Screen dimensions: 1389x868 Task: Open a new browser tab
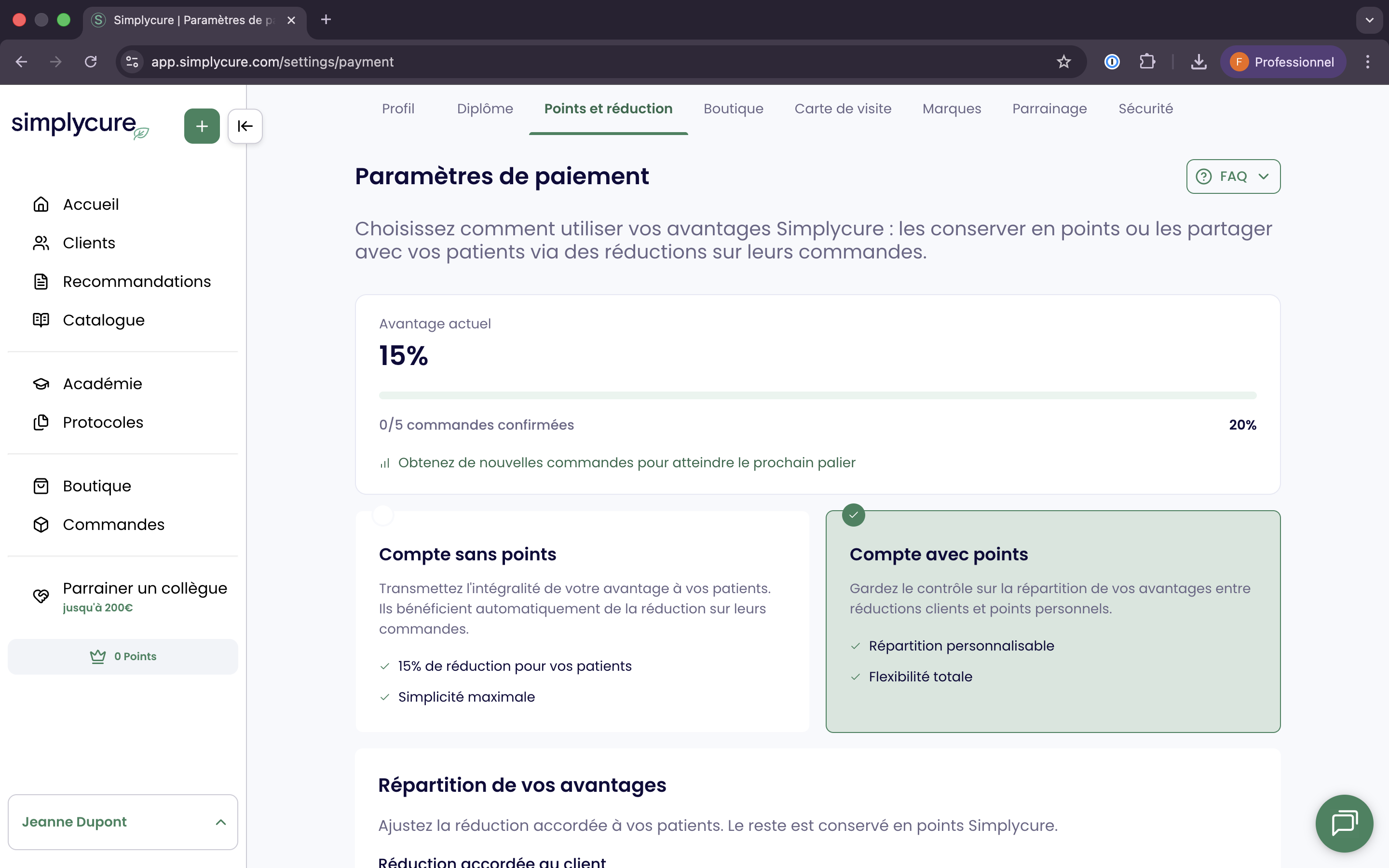coord(326,20)
